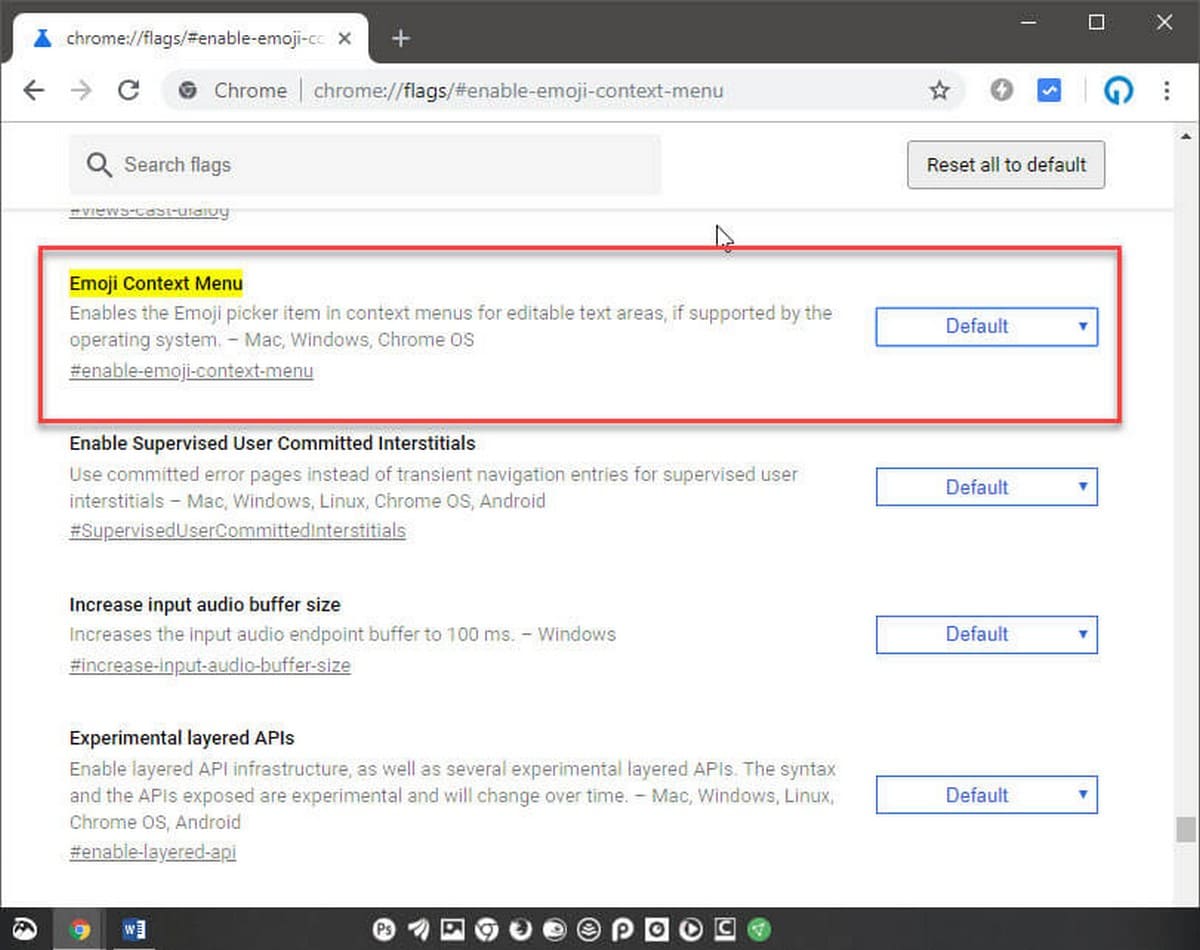Open Firefox from the taskbar
The width and height of the screenshot is (1200, 950).
point(520,930)
